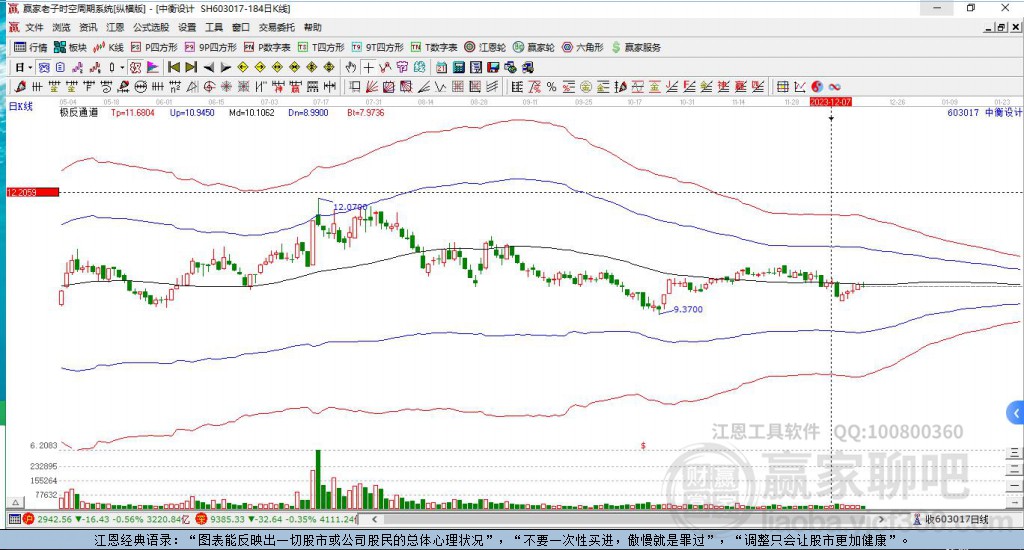Open the 六角形 hexagon chart tool
Viewport: 1024px width, 550px height.
582,47
